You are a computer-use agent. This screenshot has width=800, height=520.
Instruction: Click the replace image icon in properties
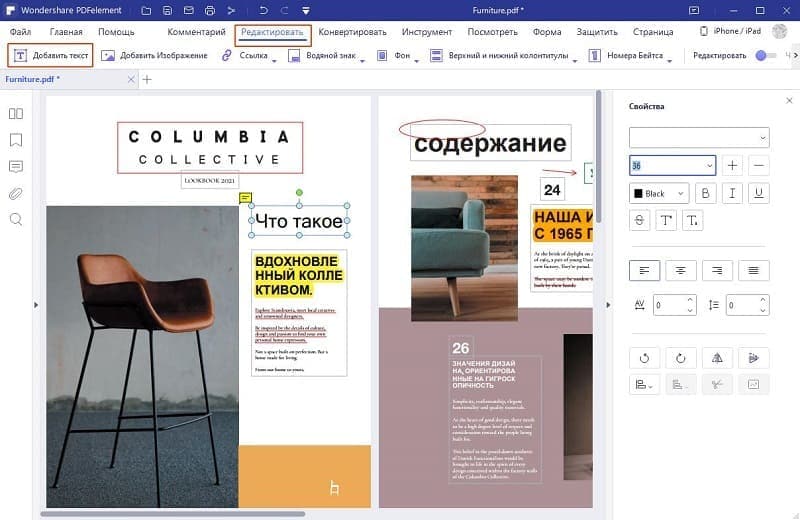pos(754,384)
